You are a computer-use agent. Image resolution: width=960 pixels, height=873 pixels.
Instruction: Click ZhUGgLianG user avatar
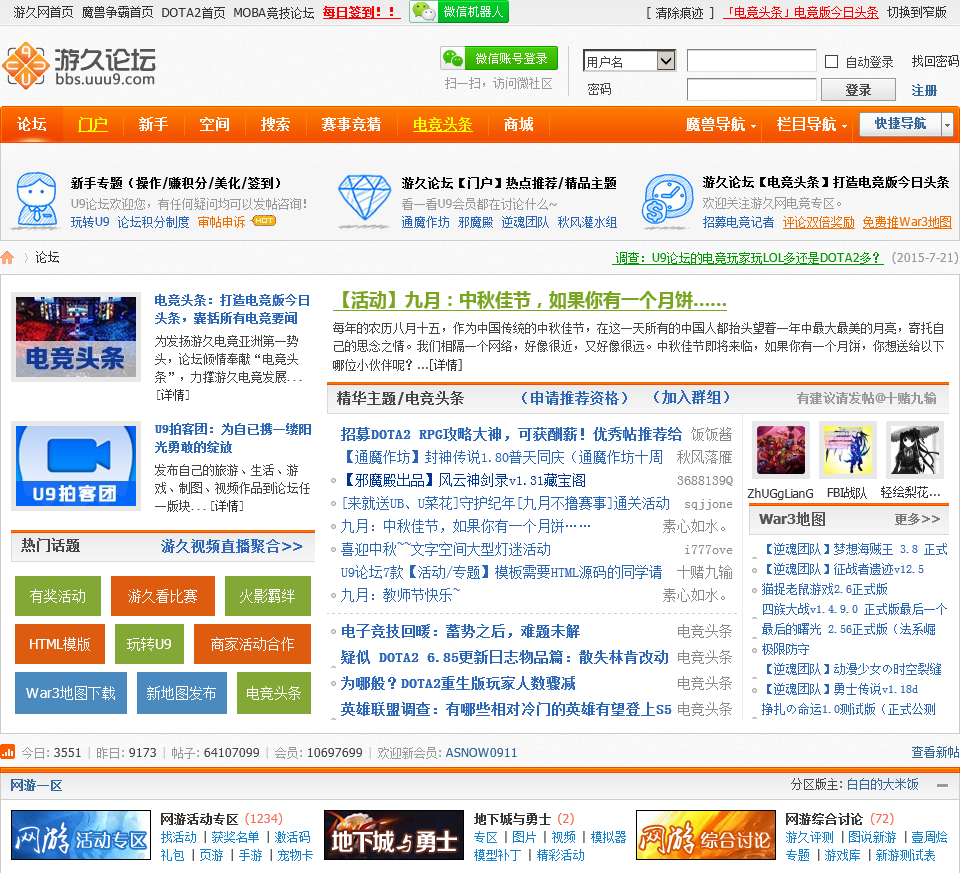click(781, 450)
